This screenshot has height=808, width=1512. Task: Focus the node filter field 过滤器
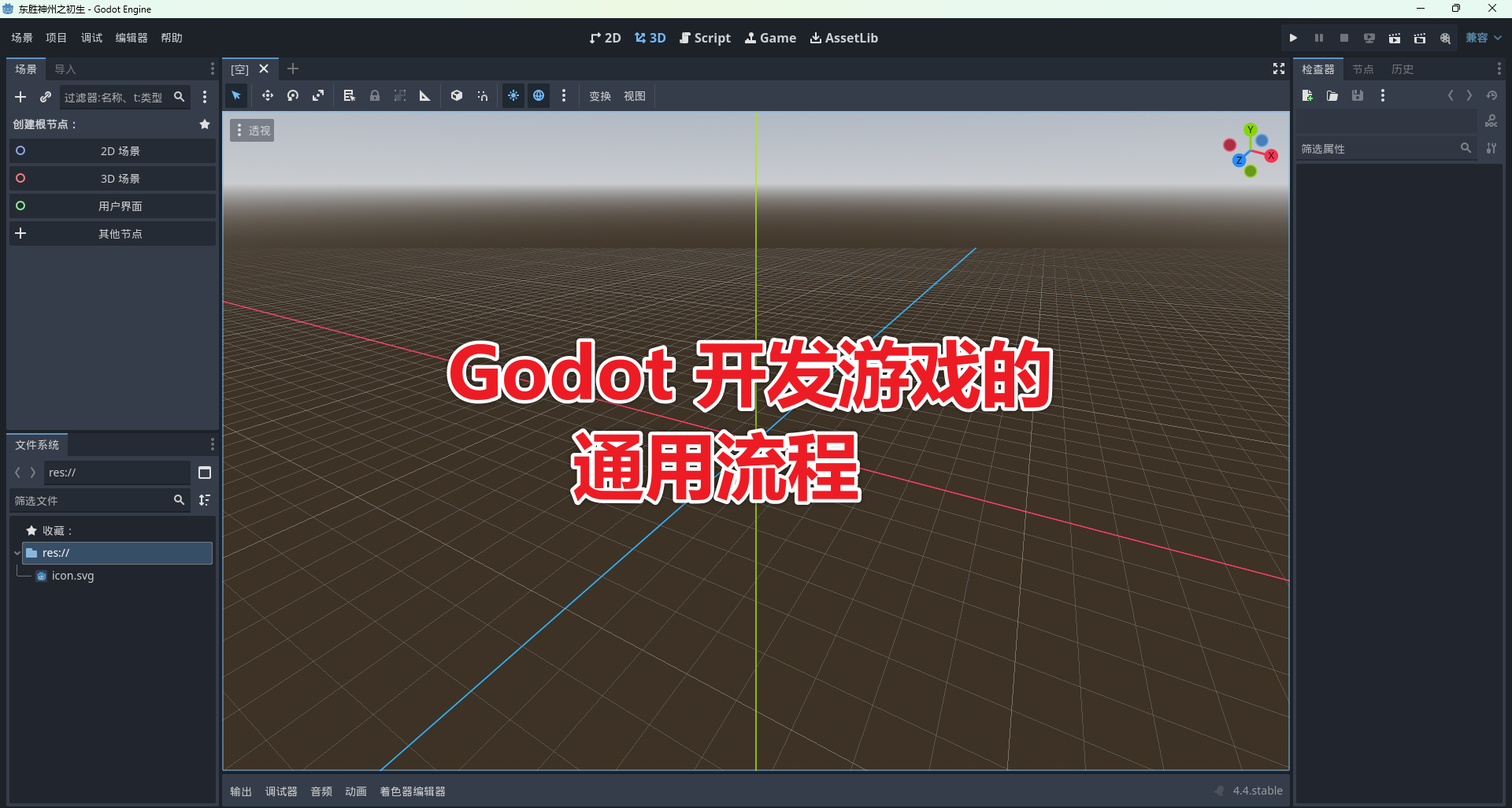(x=124, y=97)
